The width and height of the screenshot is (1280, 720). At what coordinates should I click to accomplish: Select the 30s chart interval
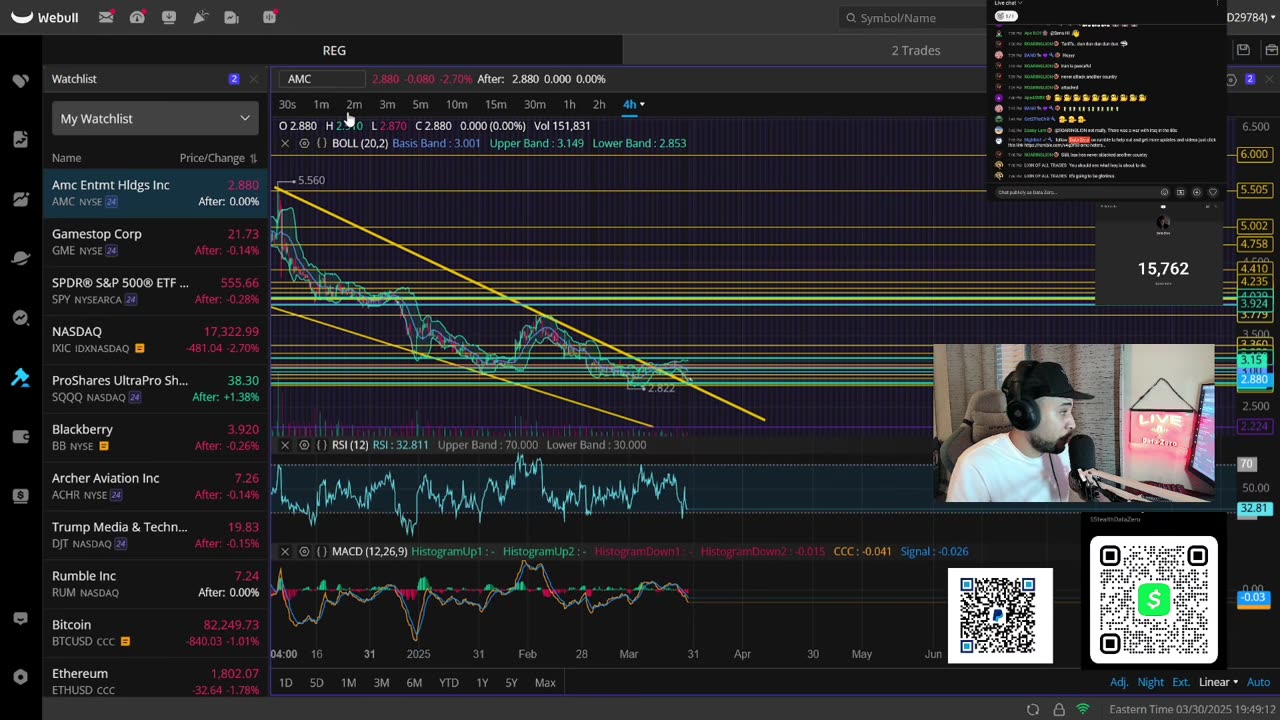coord(287,104)
